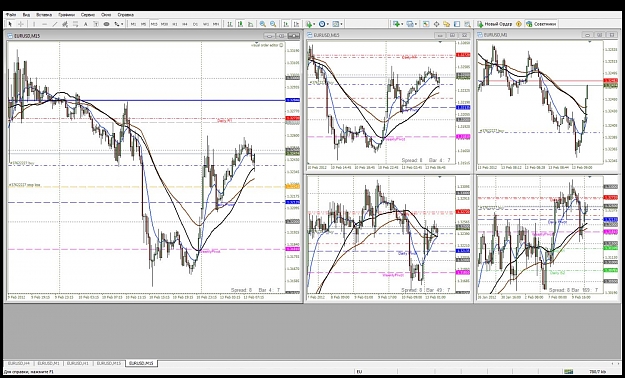The width and height of the screenshot is (625, 378).
Task: Set chart type to candlesticks
Action: point(240,24)
